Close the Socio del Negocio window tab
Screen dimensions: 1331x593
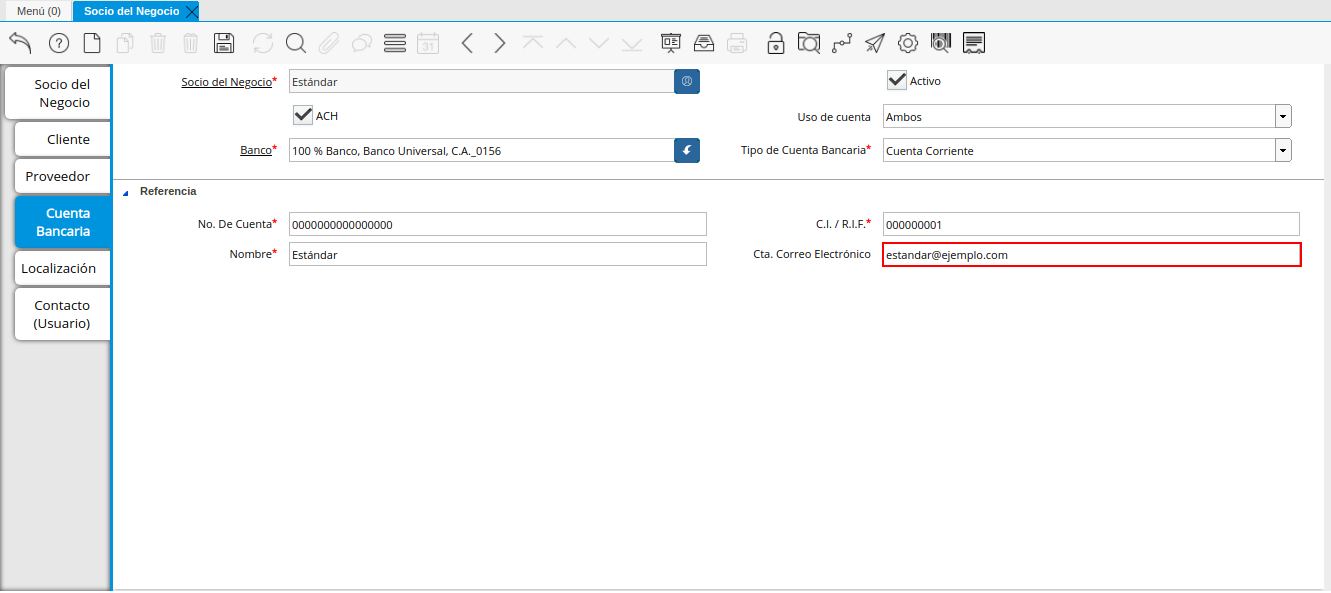coord(192,11)
